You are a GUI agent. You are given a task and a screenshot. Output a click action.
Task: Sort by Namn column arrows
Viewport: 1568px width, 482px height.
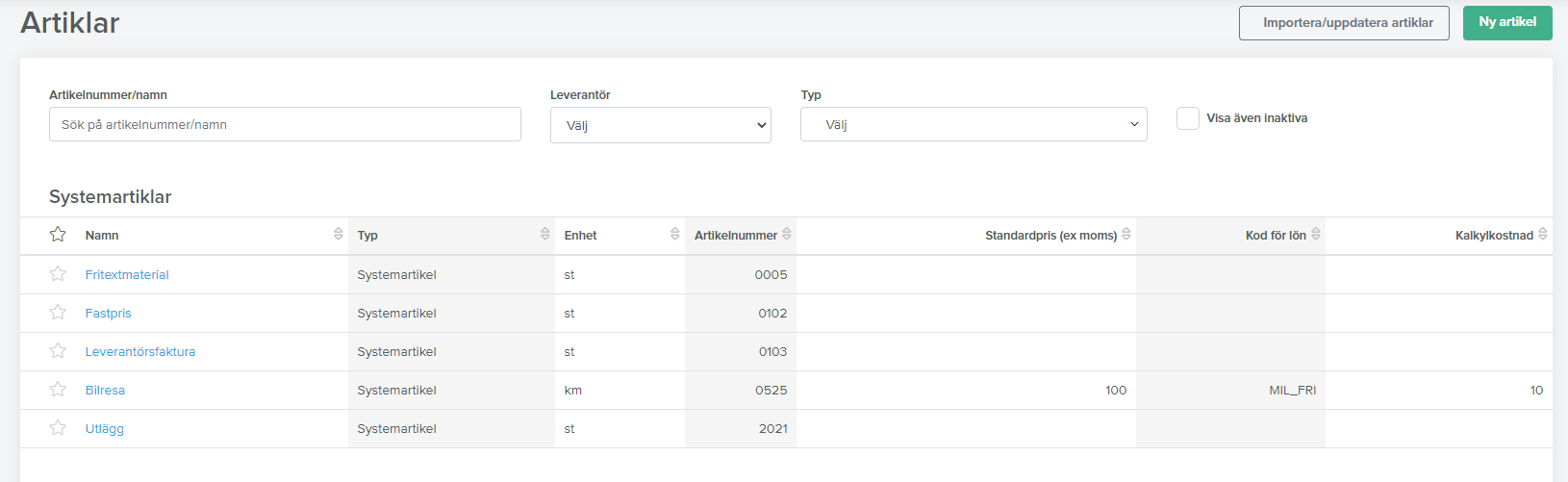click(x=338, y=234)
